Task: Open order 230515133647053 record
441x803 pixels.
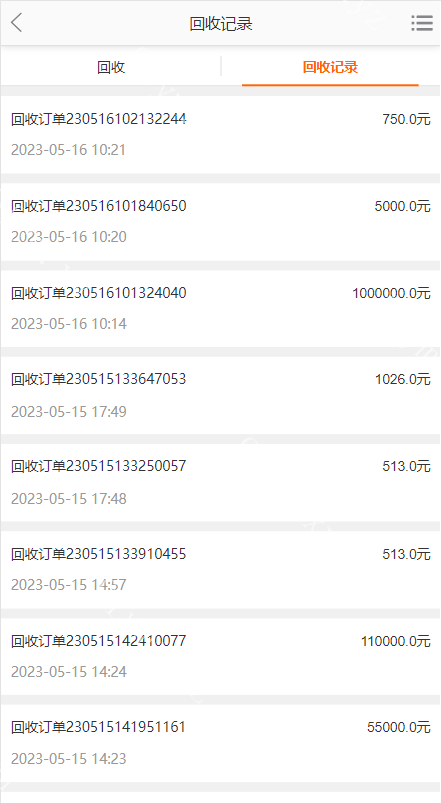Action: tap(220, 395)
